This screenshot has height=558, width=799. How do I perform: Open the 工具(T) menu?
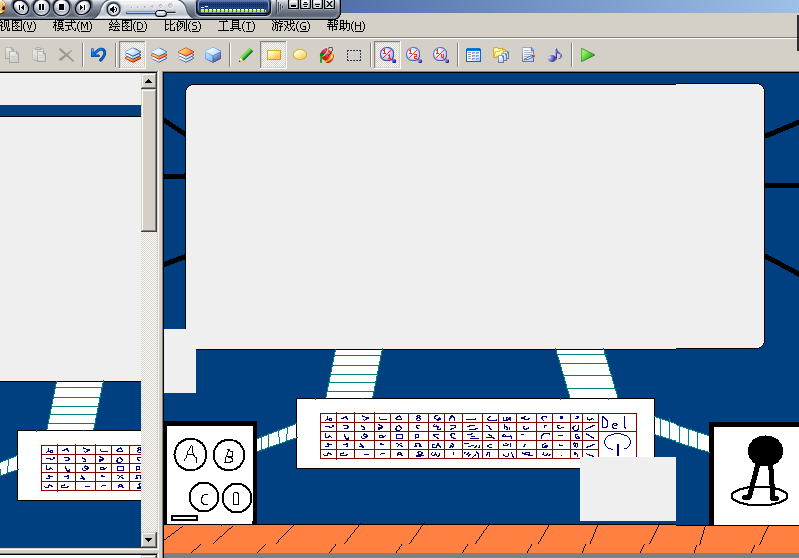click(236, 25)
